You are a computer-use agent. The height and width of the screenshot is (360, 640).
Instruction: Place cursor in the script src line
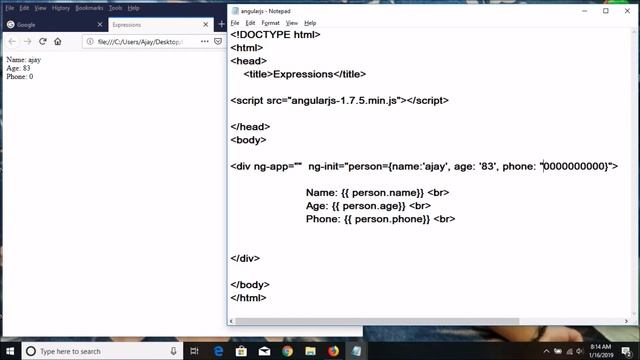[x=339, y=100]
